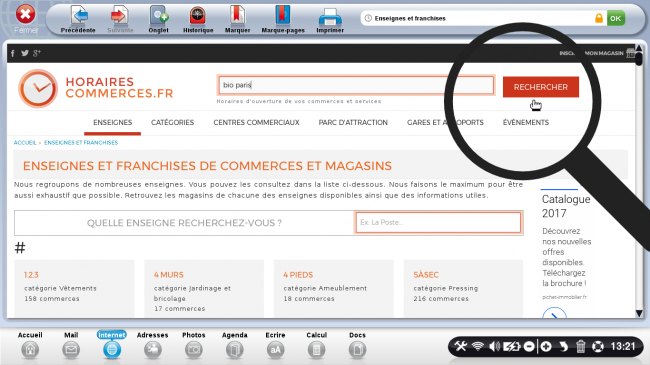Image resolution: width=650 pixels, height=365 pixels.
Task: Open Photos camera in bottom dock
Action: tap(194, 350)
